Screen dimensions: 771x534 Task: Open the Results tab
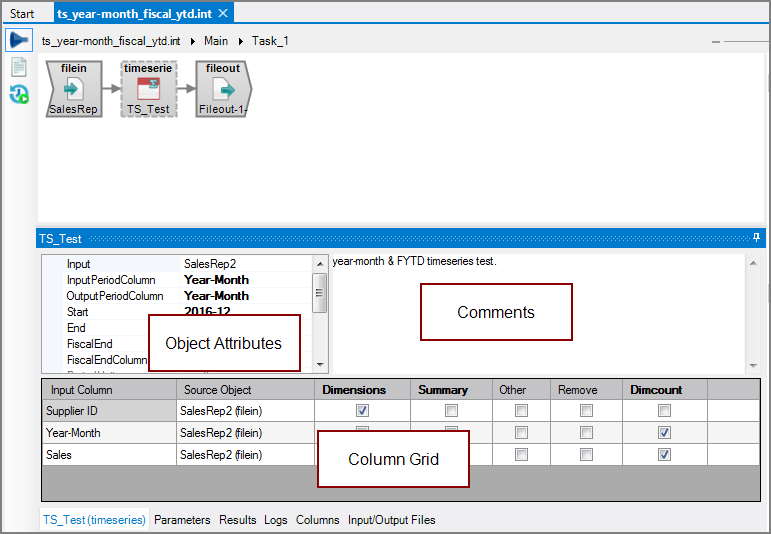[x=237, y=520]
